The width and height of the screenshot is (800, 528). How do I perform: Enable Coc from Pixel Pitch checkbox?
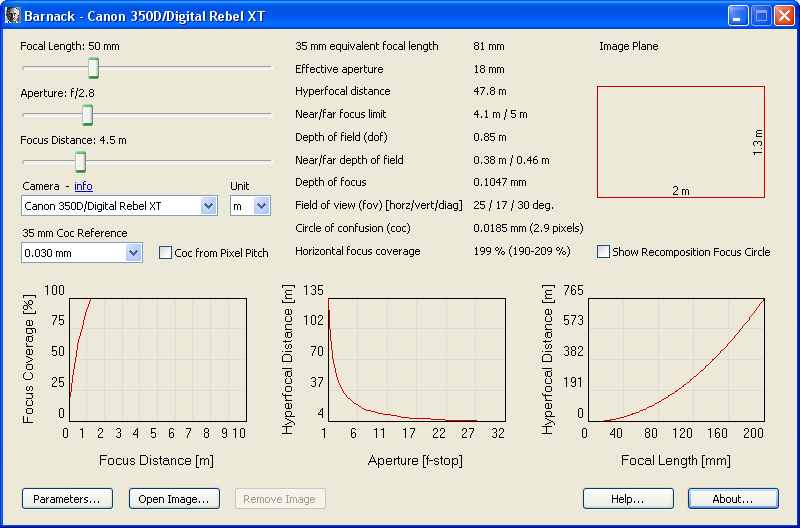tap(165, 253)
